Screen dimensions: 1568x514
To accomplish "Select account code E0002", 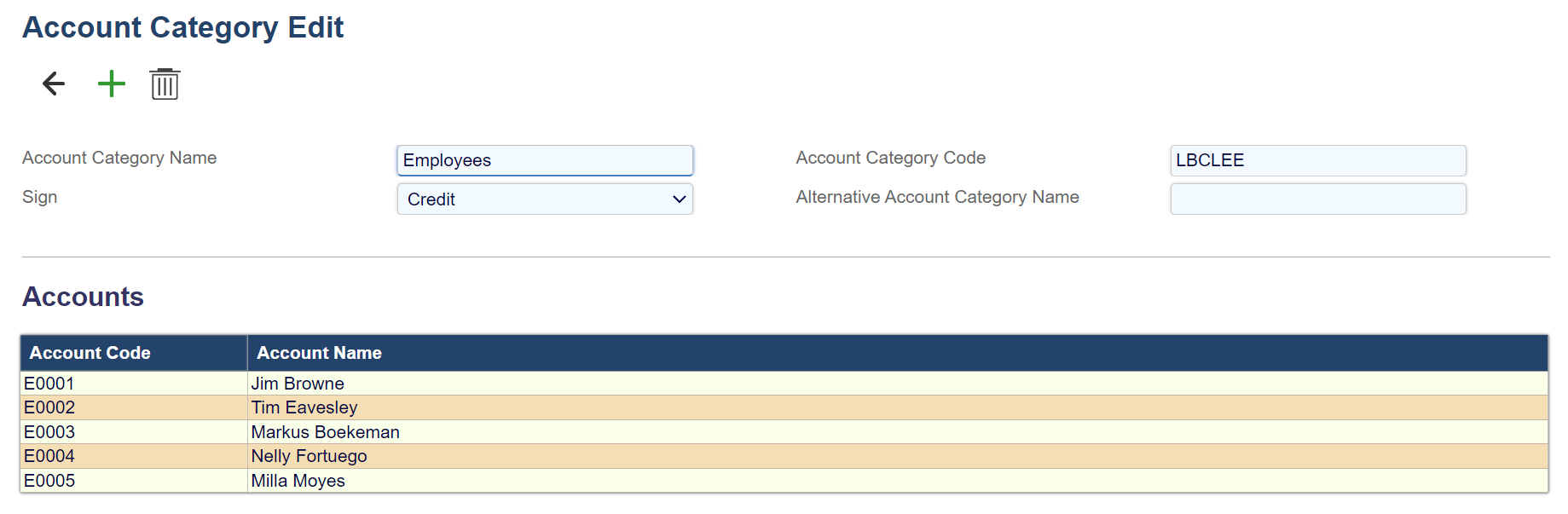I will [x=49, y=407].
